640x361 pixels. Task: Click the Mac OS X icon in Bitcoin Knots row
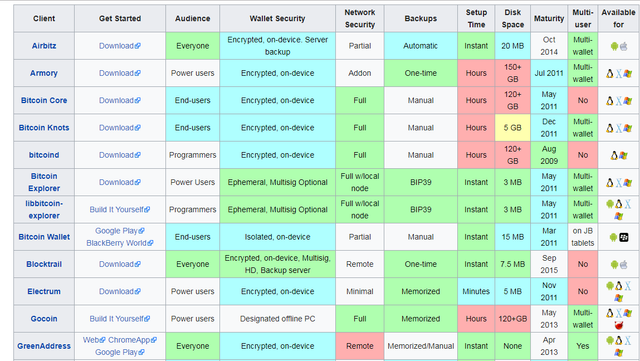pyautogui.click(x=619, y=128)
